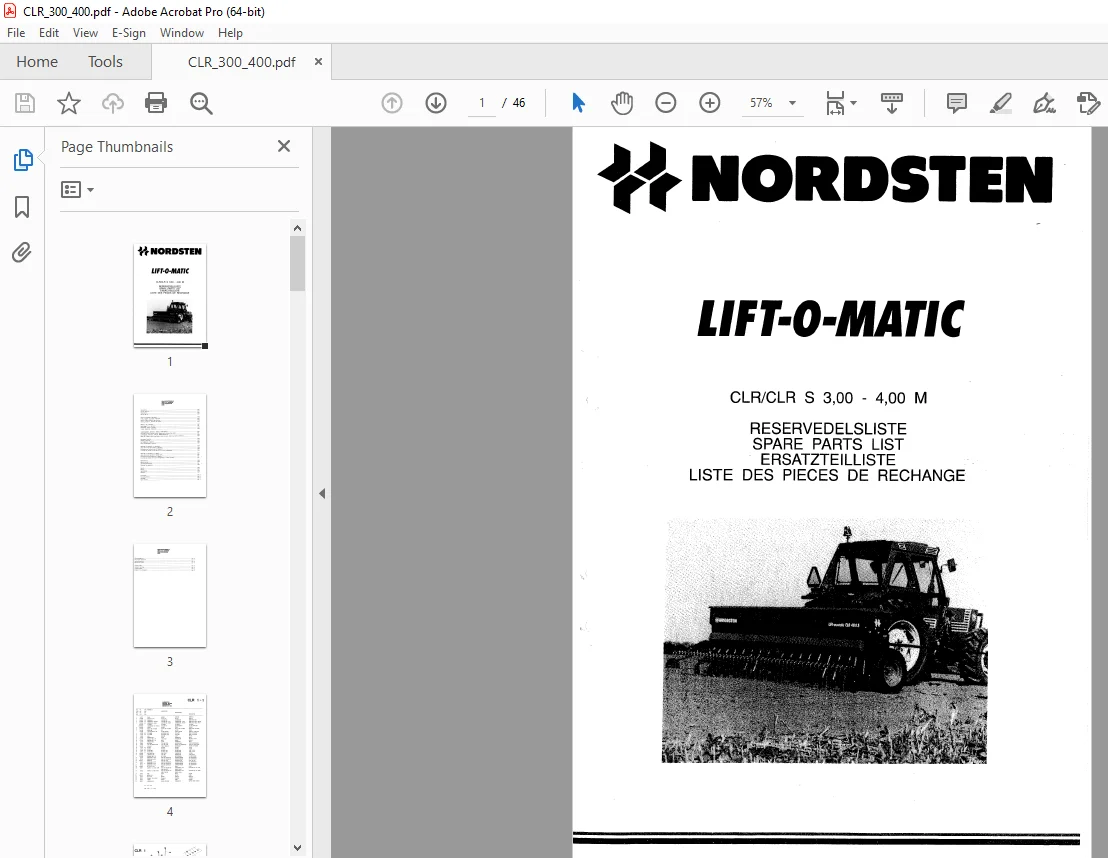Viewport: 1108px width, 858px height.
Task: Go to next page arrow
Action: [x=436, y=103]
